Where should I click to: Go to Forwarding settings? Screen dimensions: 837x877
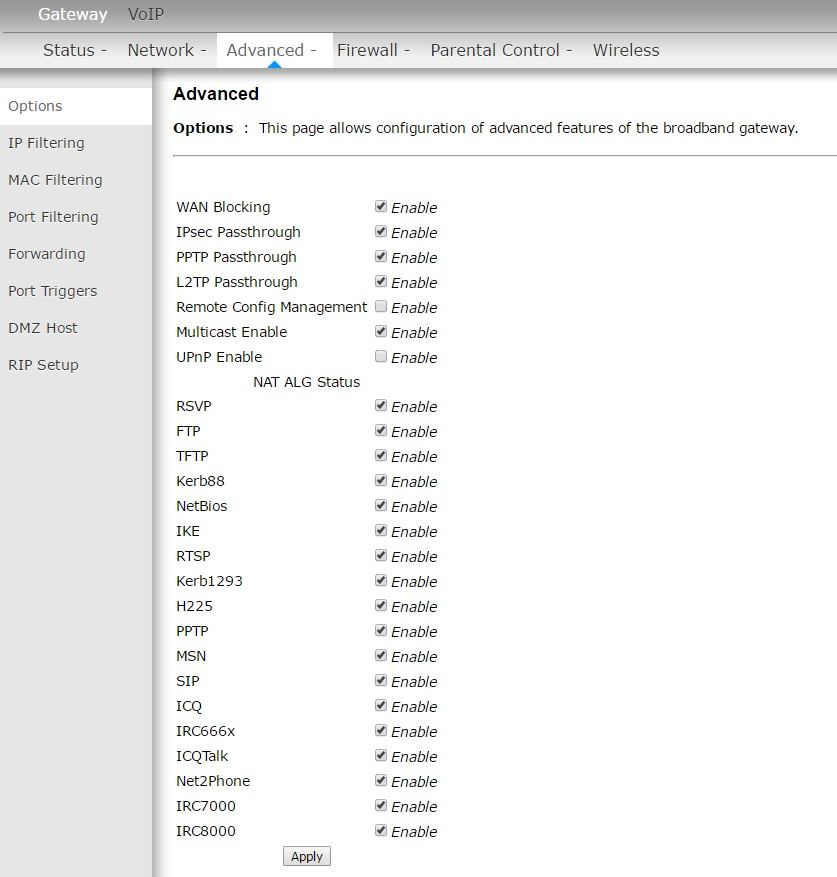click(46, 254)
